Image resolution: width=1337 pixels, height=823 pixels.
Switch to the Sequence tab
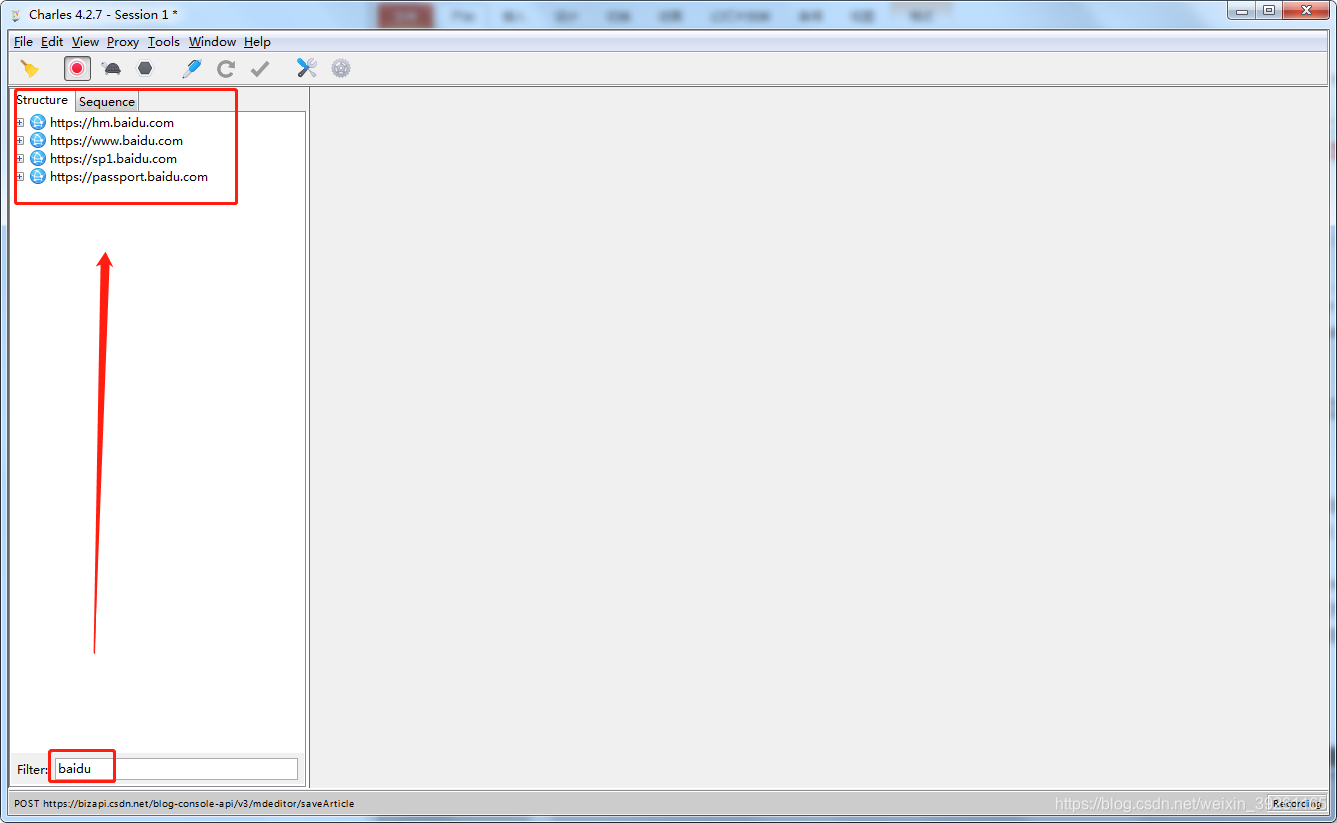click(107, 101)
